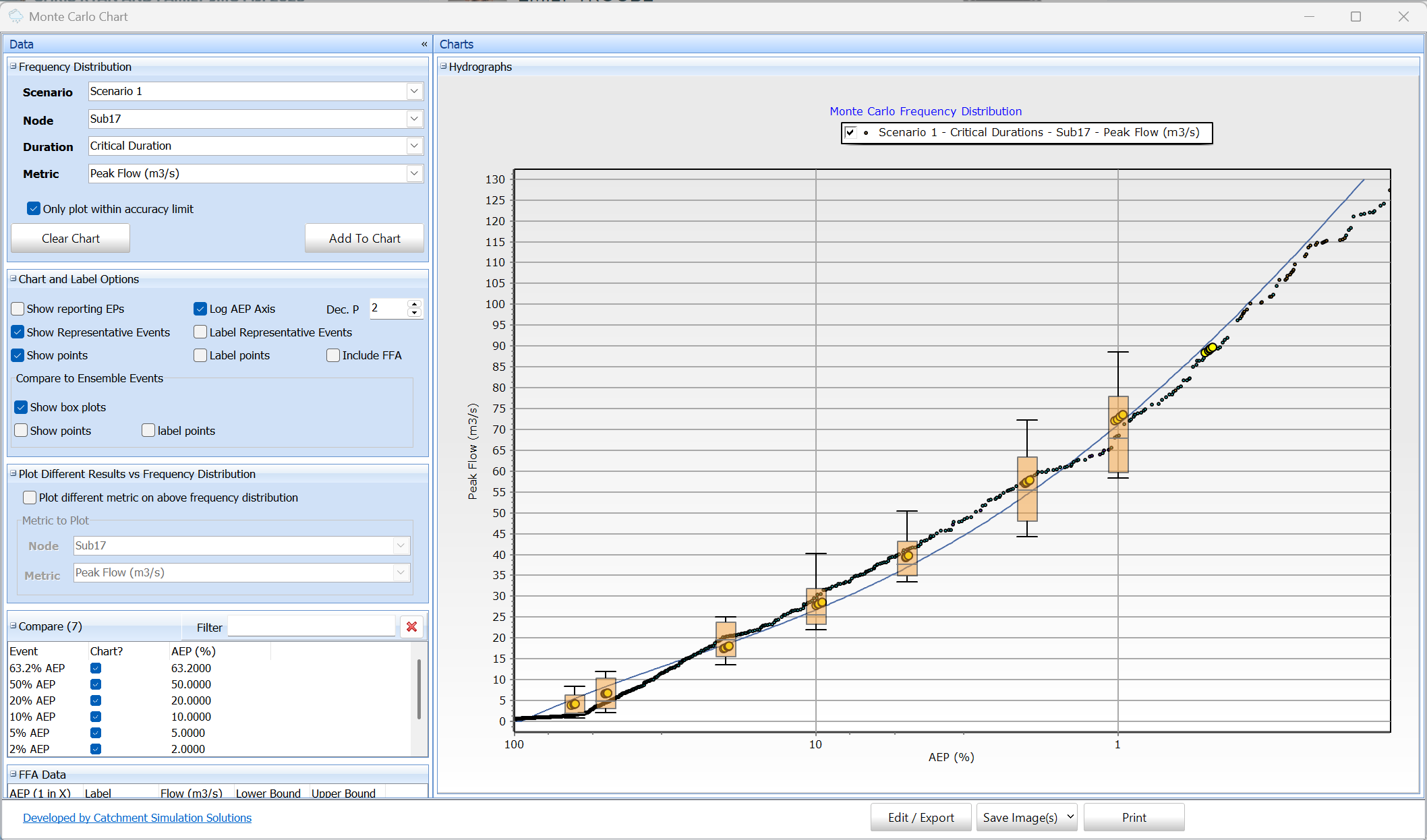Click inside the Compare Filter text field
1427x840 pixels.
tap(312, 626)
